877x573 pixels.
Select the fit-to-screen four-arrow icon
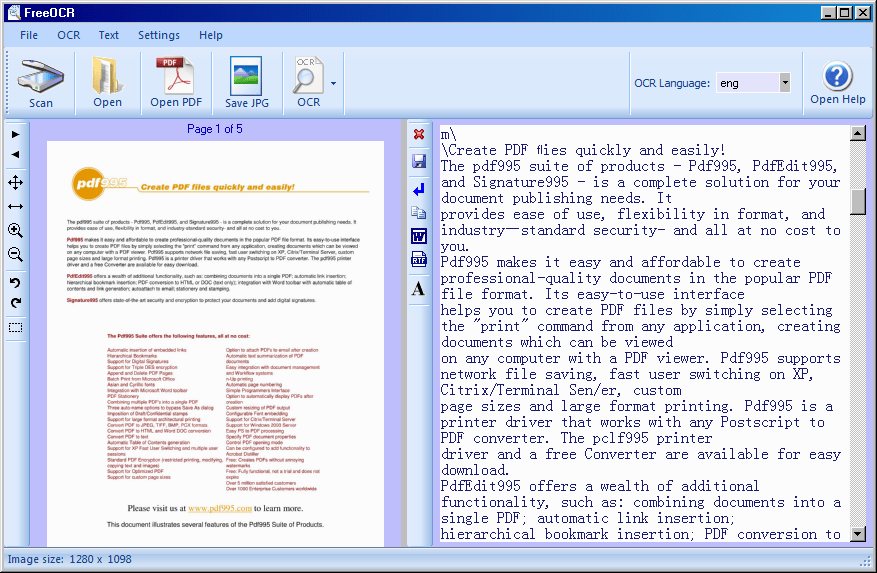[16, 182]
